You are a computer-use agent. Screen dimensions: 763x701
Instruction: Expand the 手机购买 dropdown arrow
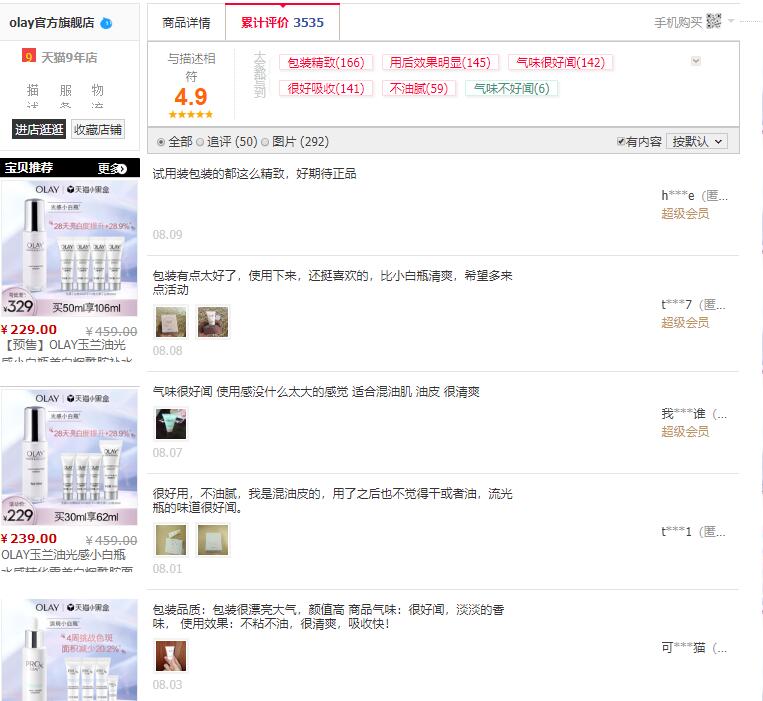732,21
